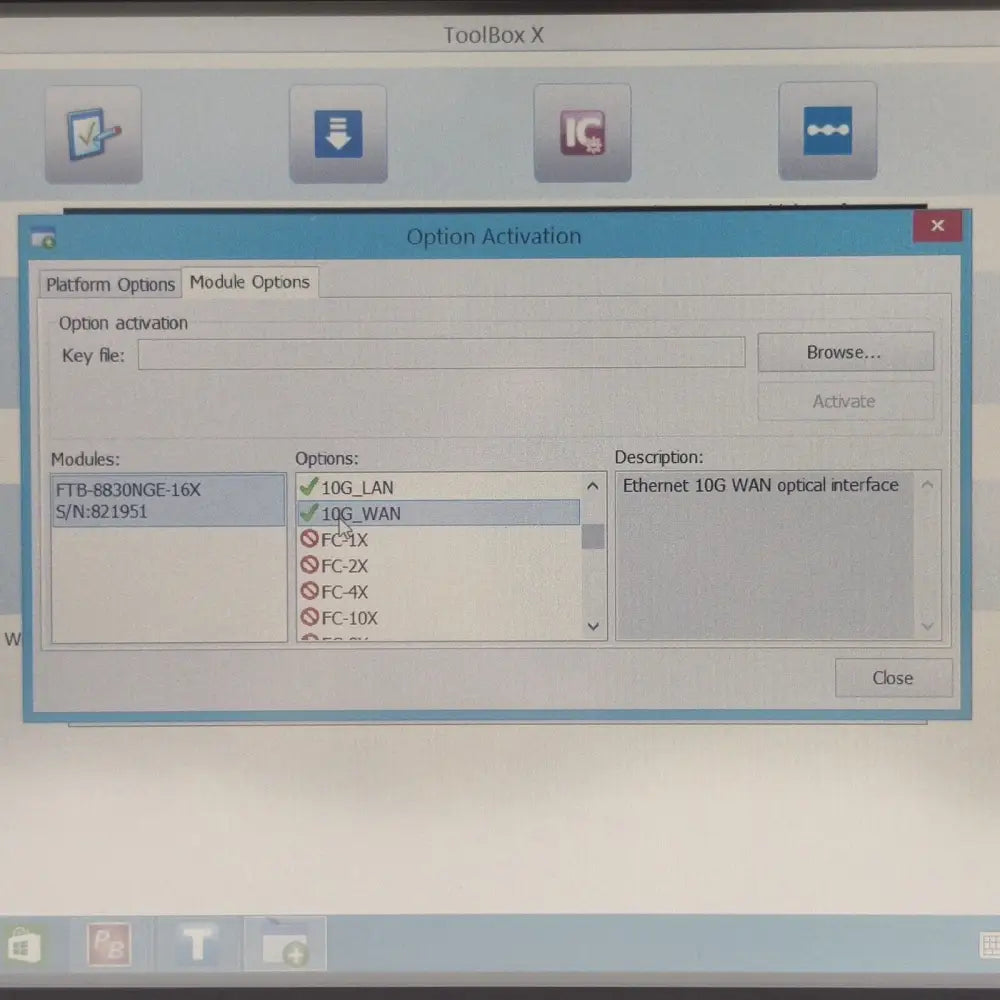Click the checklist clipboard icon in ToolBox X
1000x1000 pixels.
93,134
